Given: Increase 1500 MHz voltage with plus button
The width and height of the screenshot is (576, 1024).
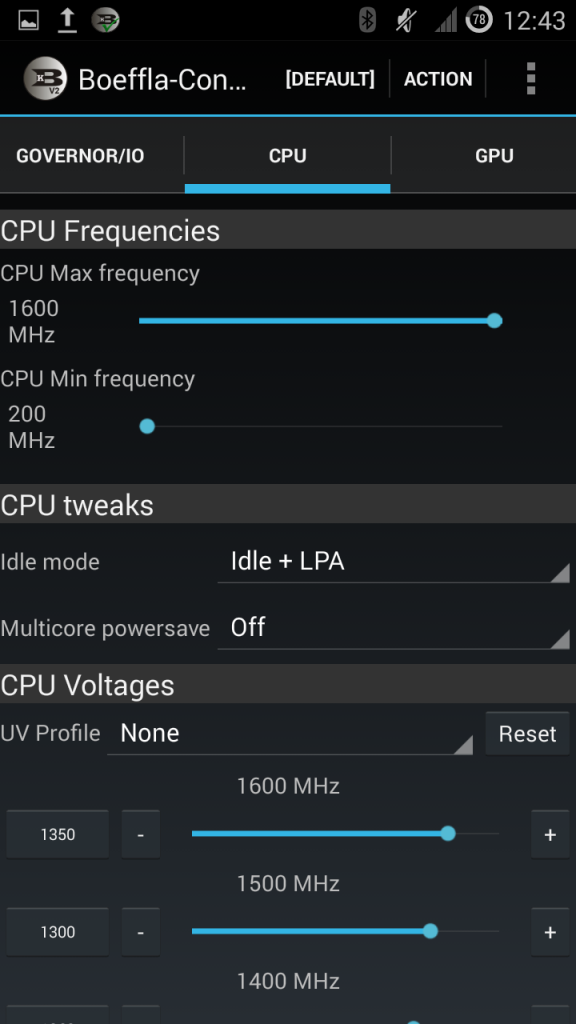Looking at the screenshot, I should pos(550,932).
